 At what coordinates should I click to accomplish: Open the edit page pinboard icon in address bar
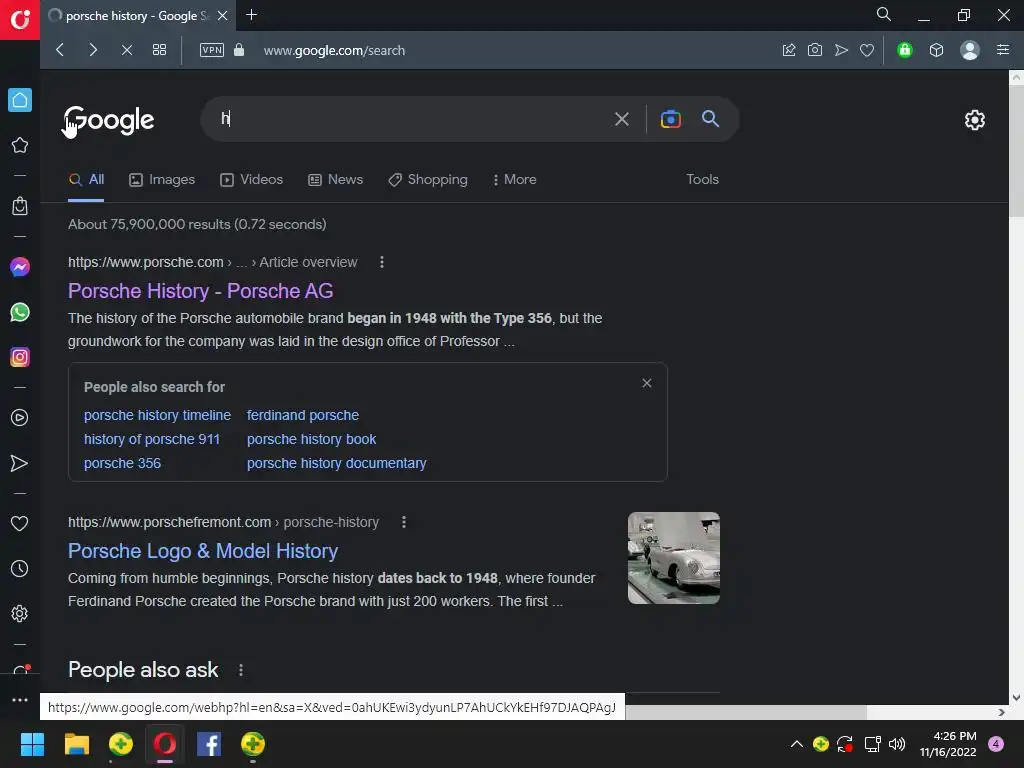point(789,50)
